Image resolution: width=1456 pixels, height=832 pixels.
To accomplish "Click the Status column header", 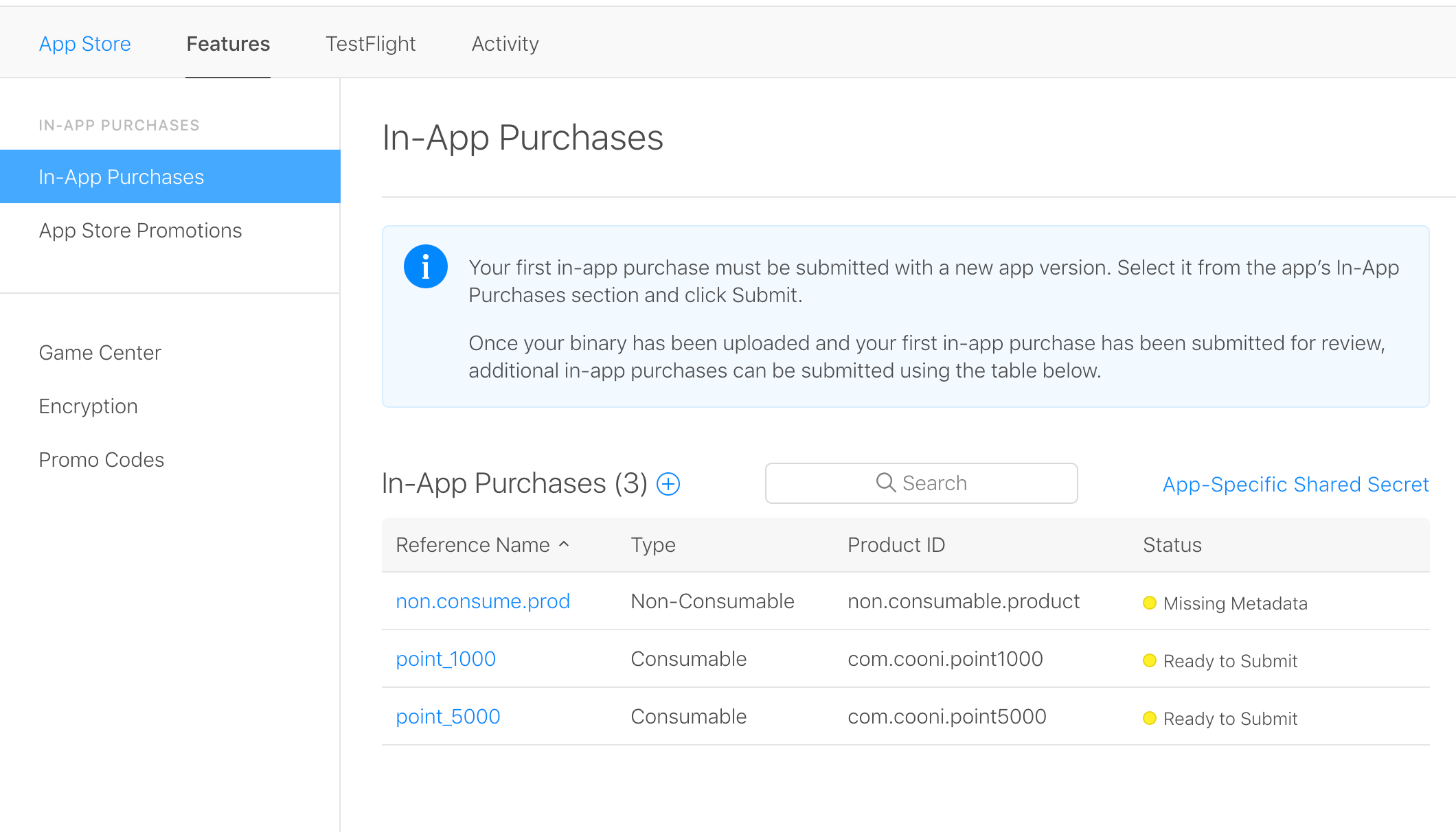I will pyautogui.click(x=1172, y=545).
